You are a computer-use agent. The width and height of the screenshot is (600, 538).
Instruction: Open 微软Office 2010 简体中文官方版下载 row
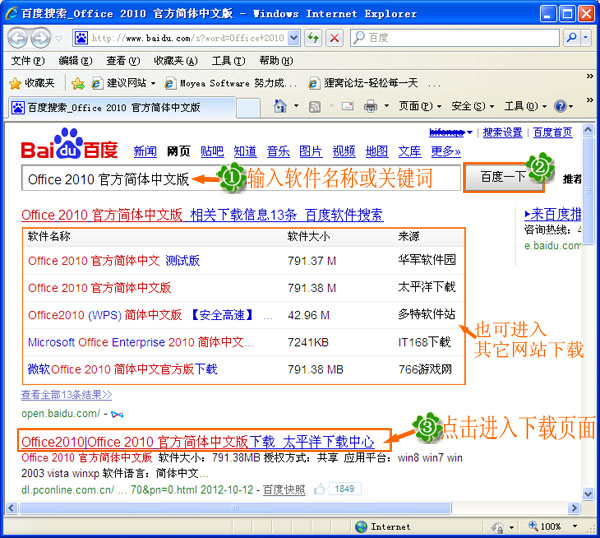(x=122, y=369)
